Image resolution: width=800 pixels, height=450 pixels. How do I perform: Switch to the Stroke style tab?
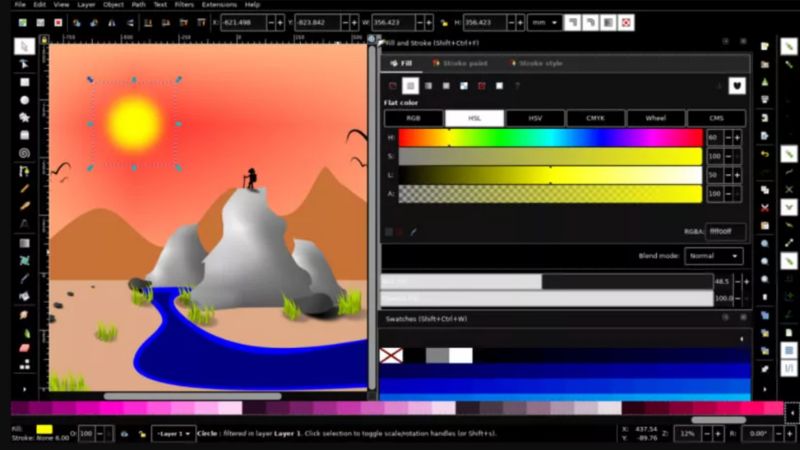[536, 63]
